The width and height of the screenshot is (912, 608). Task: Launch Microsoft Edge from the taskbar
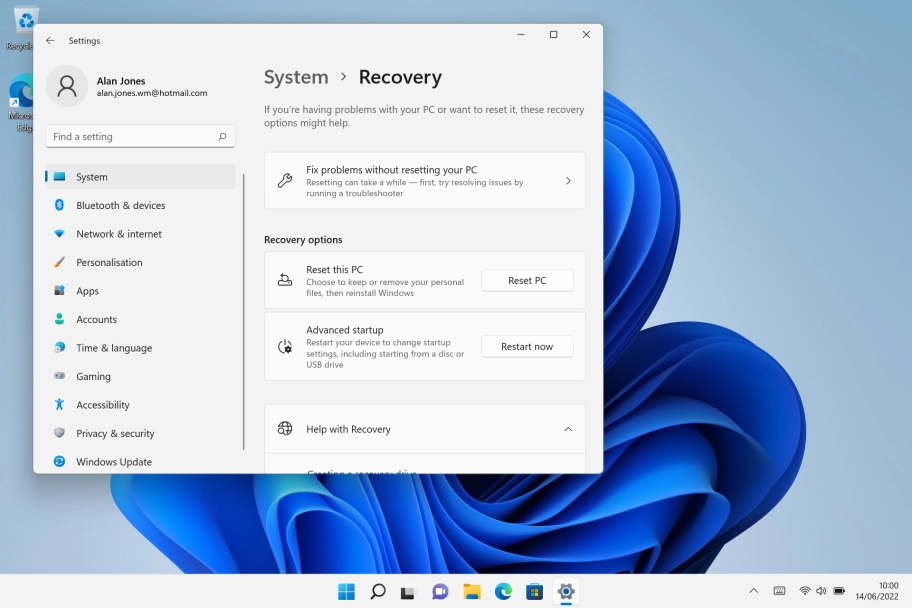click(x=501, y=591)
